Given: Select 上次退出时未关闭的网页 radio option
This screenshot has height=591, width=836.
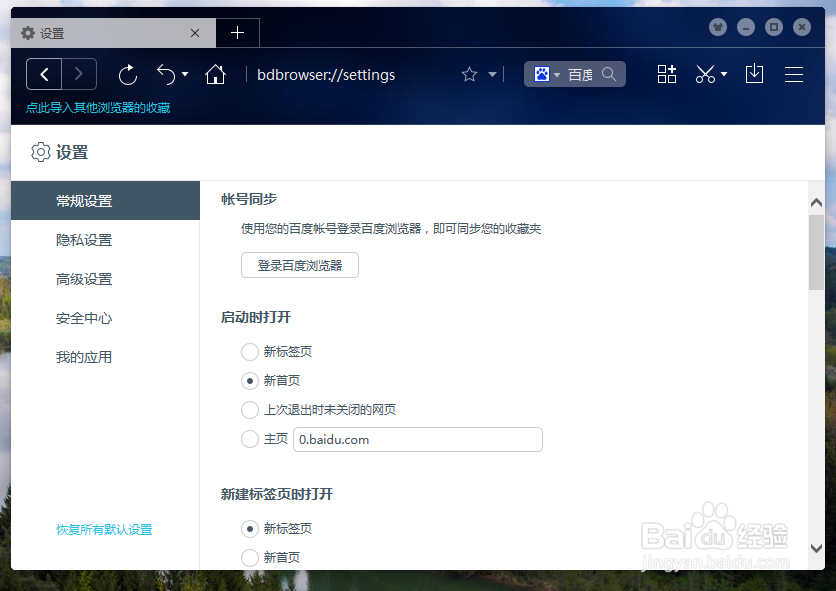Looking at the screenshot, I should point(250,410).
